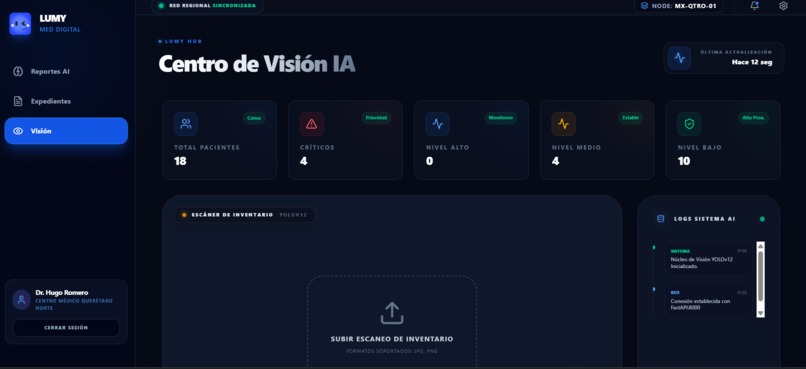The width and height of the screenshot is (806, 369).
Task: Click the Prioridad tag on Críticos card
Action: click(376, 118)
